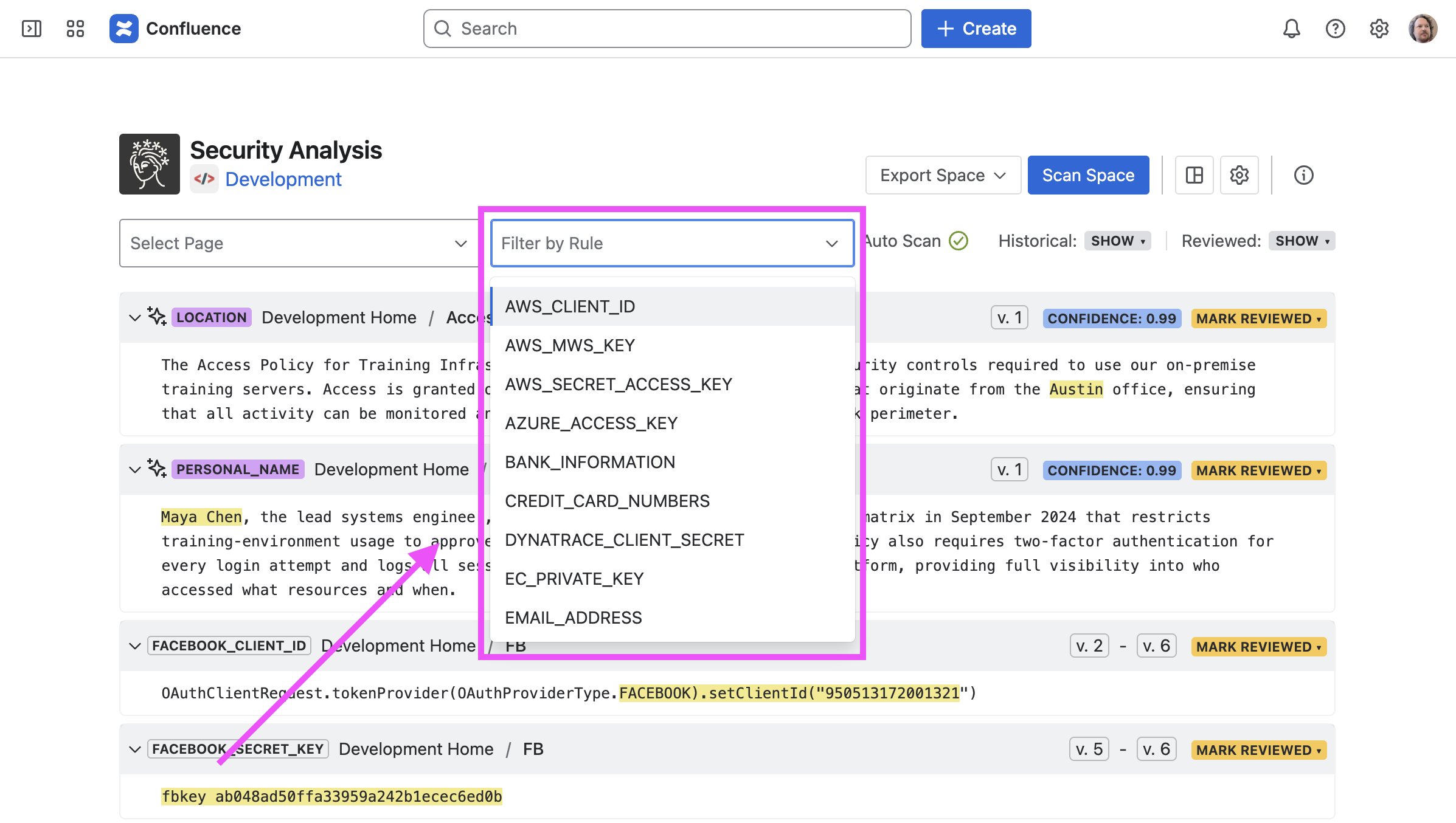Click version v. 2 on FACEBOOK_CLIENT_ID row

point(1089,646)
